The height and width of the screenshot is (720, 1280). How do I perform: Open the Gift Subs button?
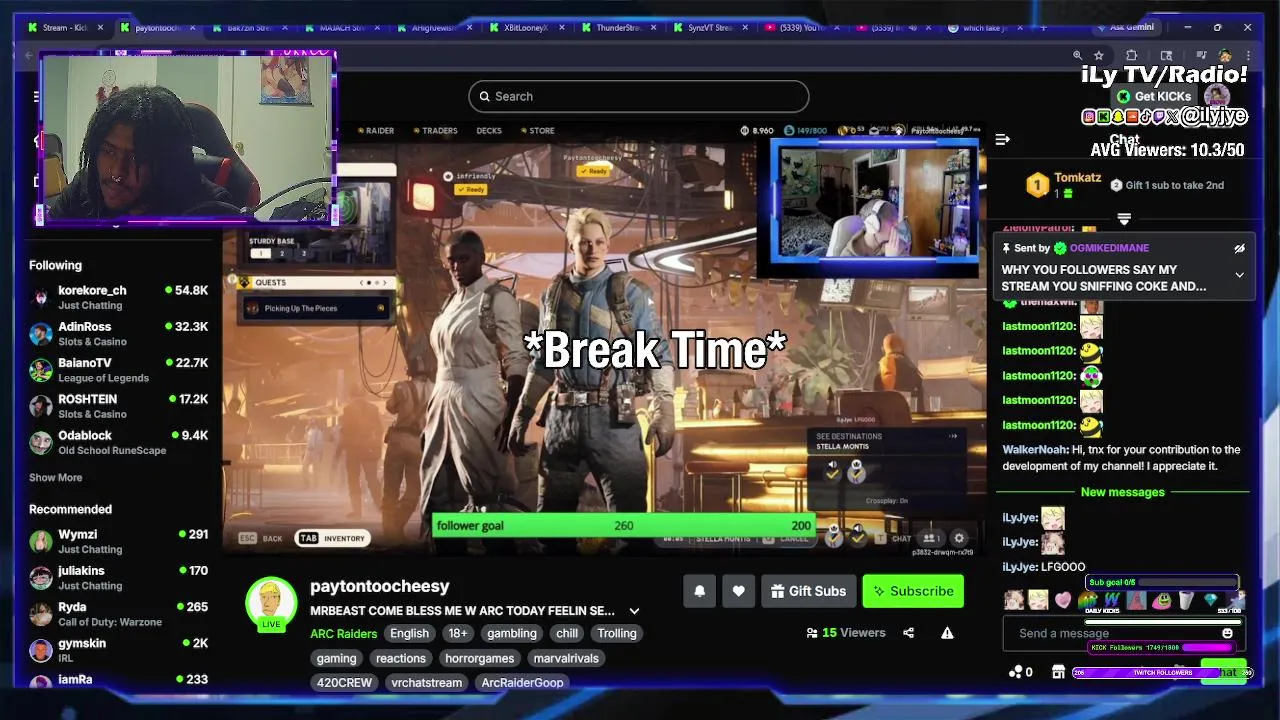click(x=808, y=591)
